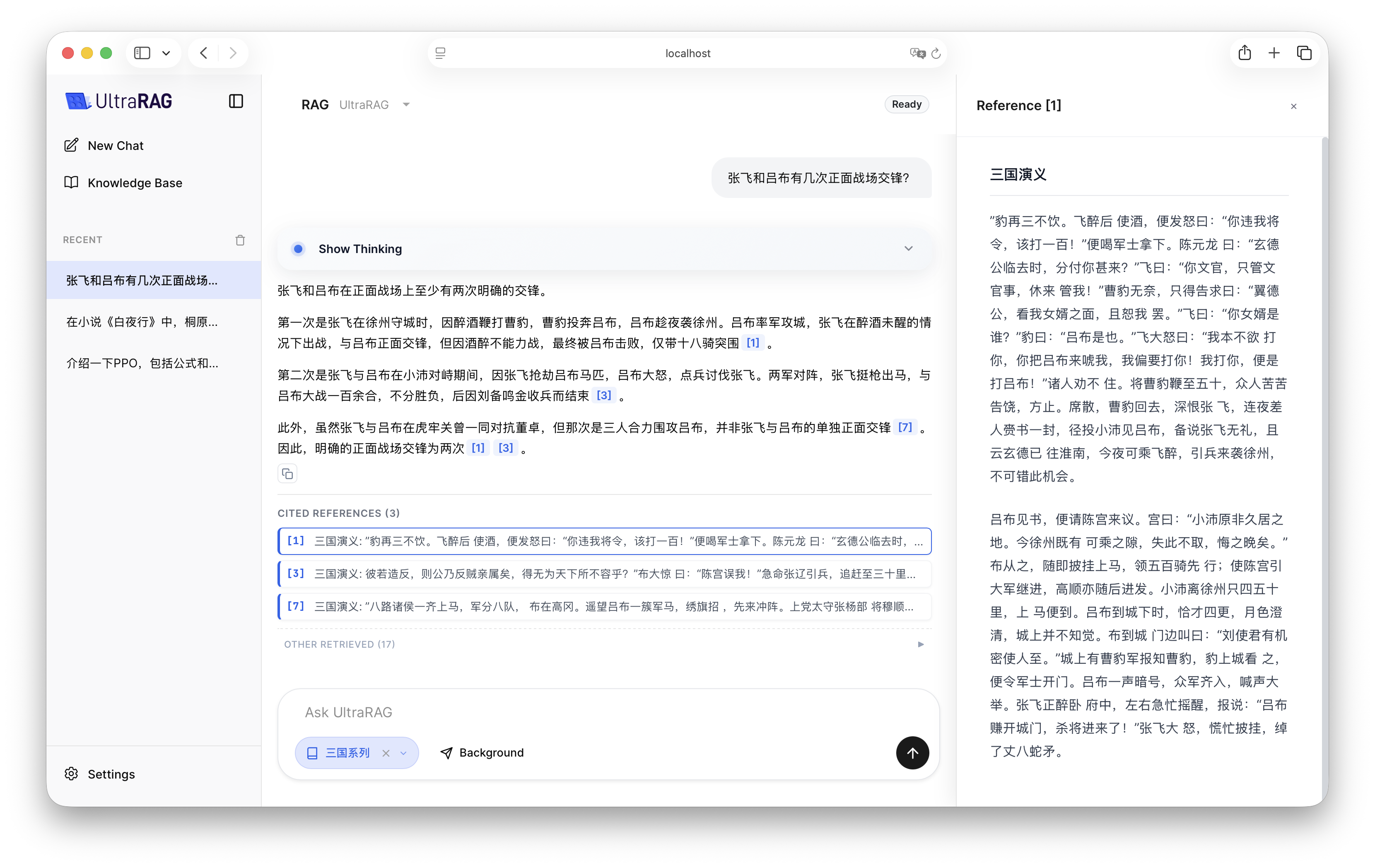Screen dimensions: 1375x868
Task: Open cited reference [3] entry
Action: [x=604, y=573]
